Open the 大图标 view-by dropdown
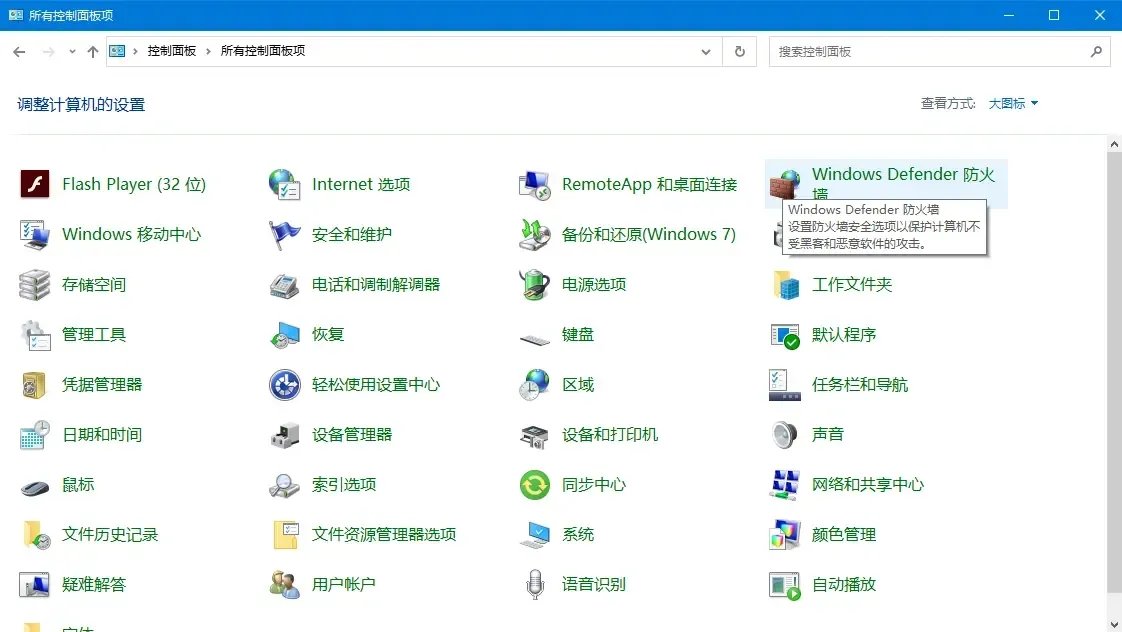 1012,103
